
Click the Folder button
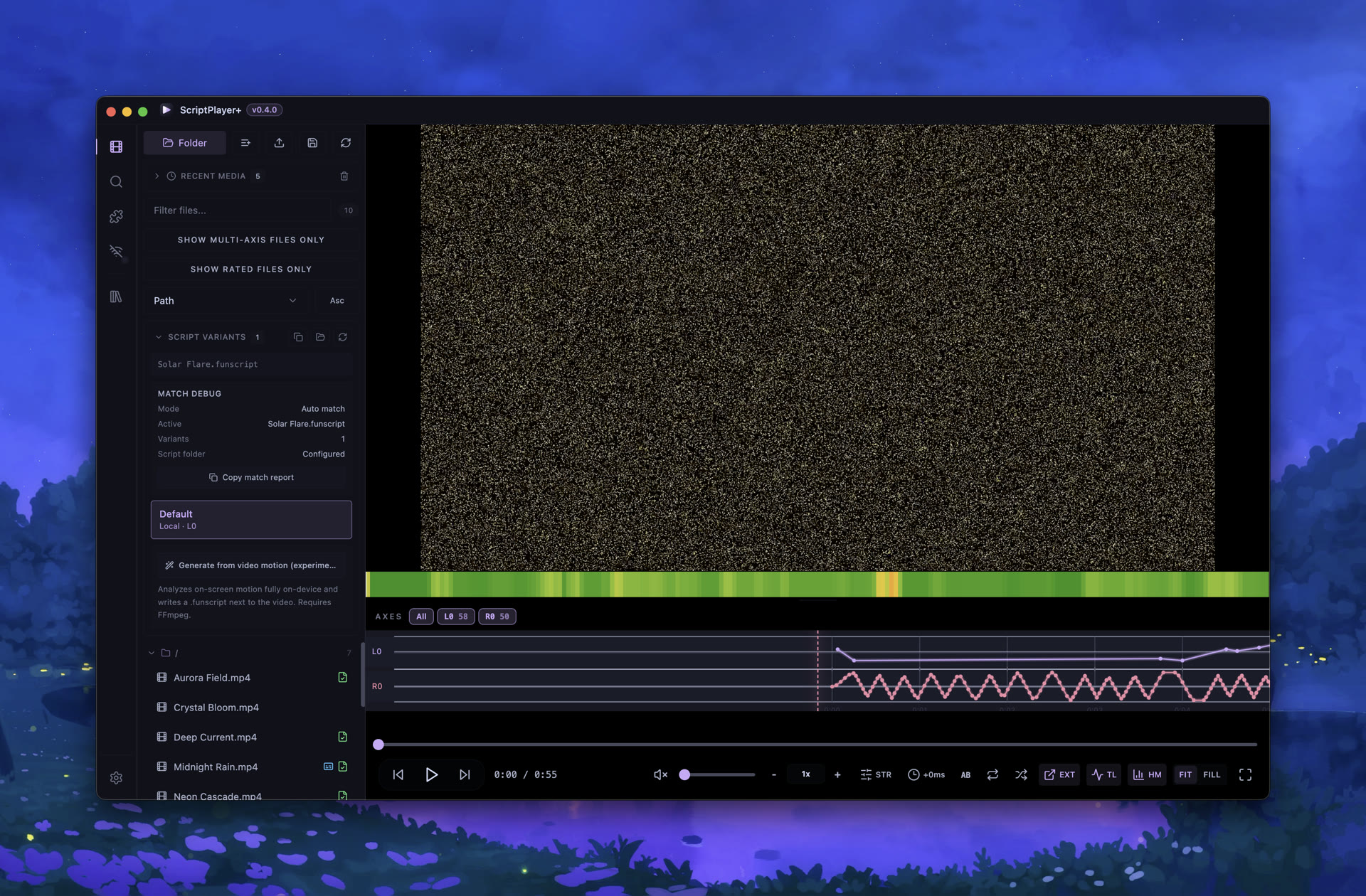coord(185,143)
